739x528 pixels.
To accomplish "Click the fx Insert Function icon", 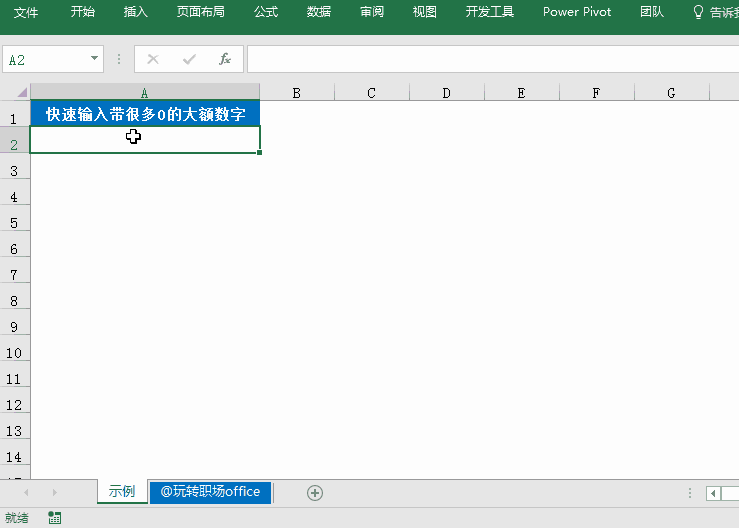I will tap(225, 60).
